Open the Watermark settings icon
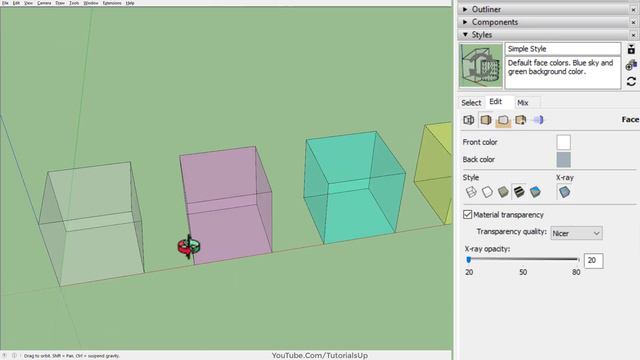 (520, 120)
